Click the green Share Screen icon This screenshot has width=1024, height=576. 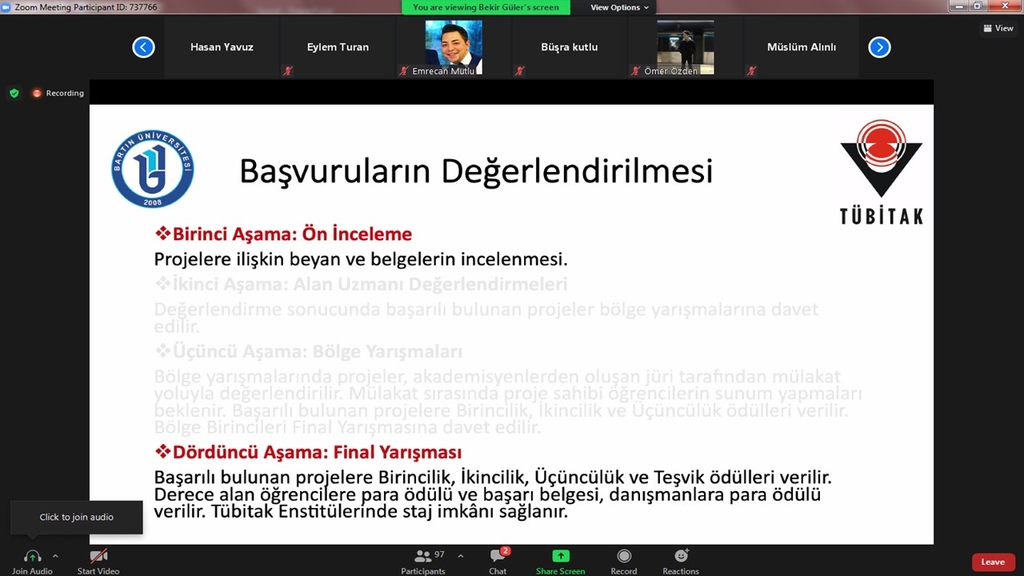(x=560, y=556)
